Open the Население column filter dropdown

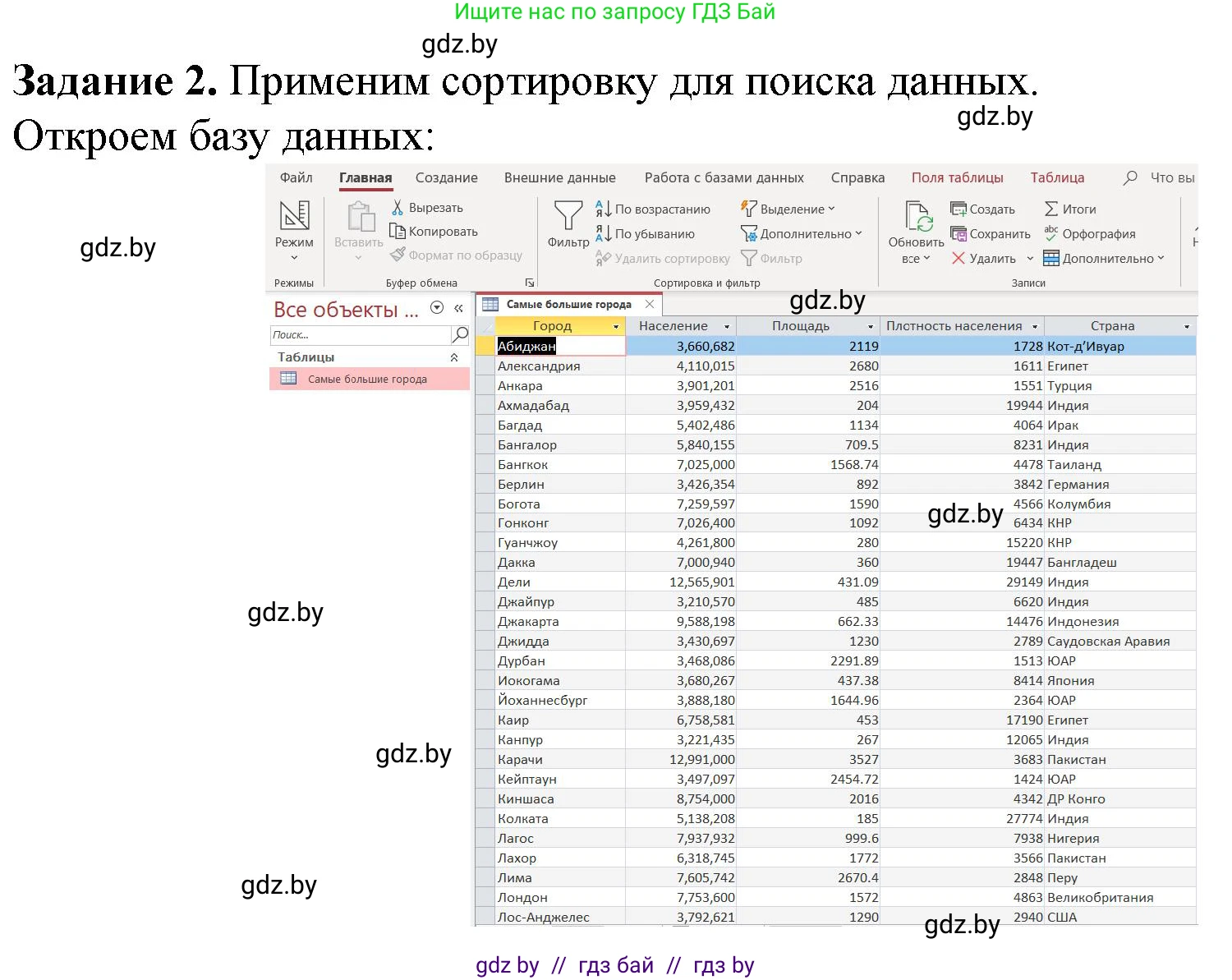pos(726,325)
